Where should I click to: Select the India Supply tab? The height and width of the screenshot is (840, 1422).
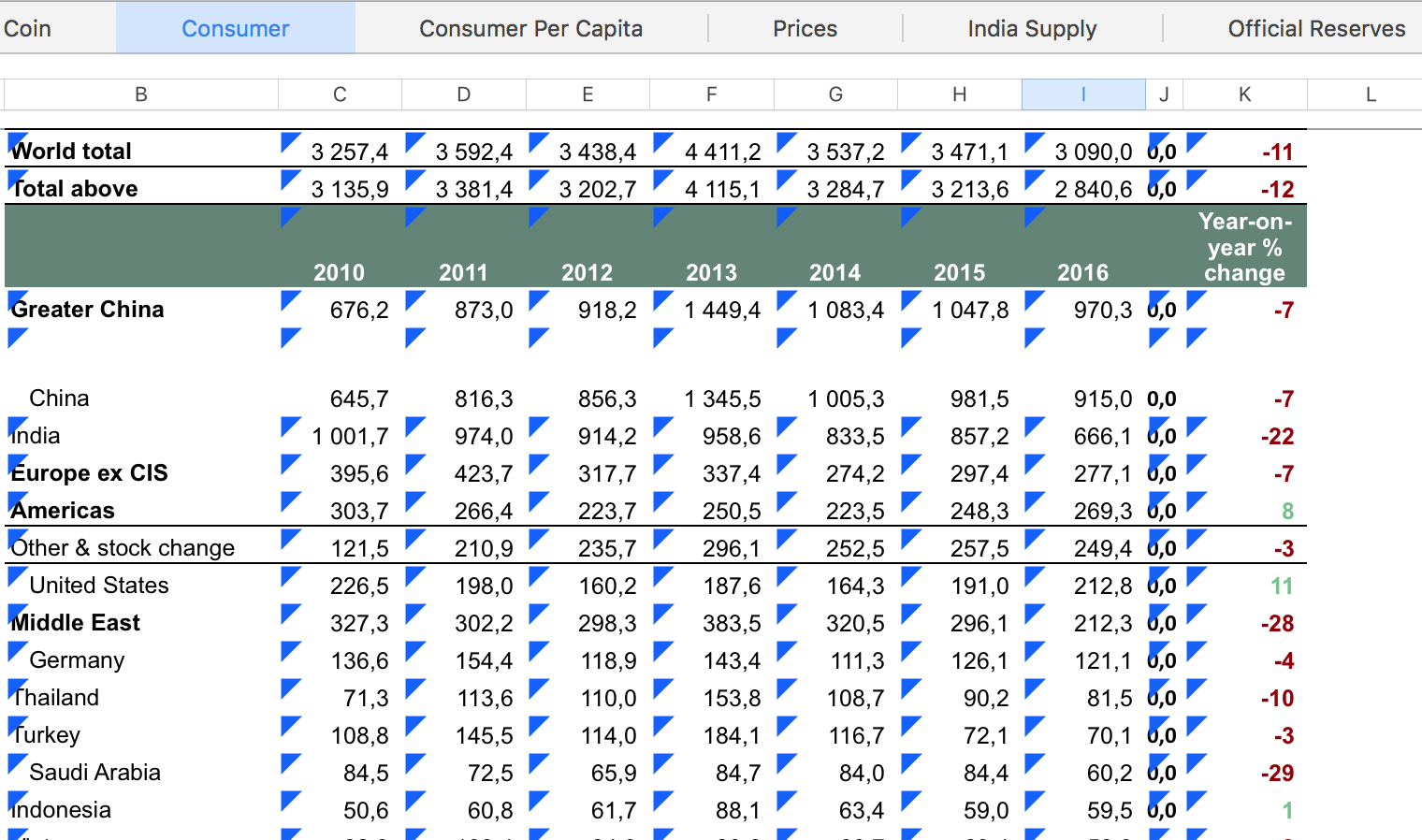(x=1032, y=29)
